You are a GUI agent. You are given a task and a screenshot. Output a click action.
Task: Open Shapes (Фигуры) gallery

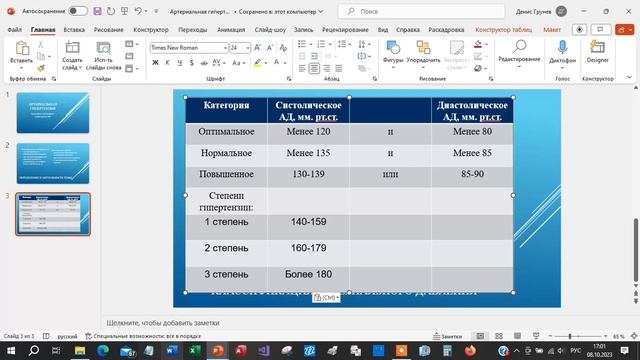click(x=393, y=48)
